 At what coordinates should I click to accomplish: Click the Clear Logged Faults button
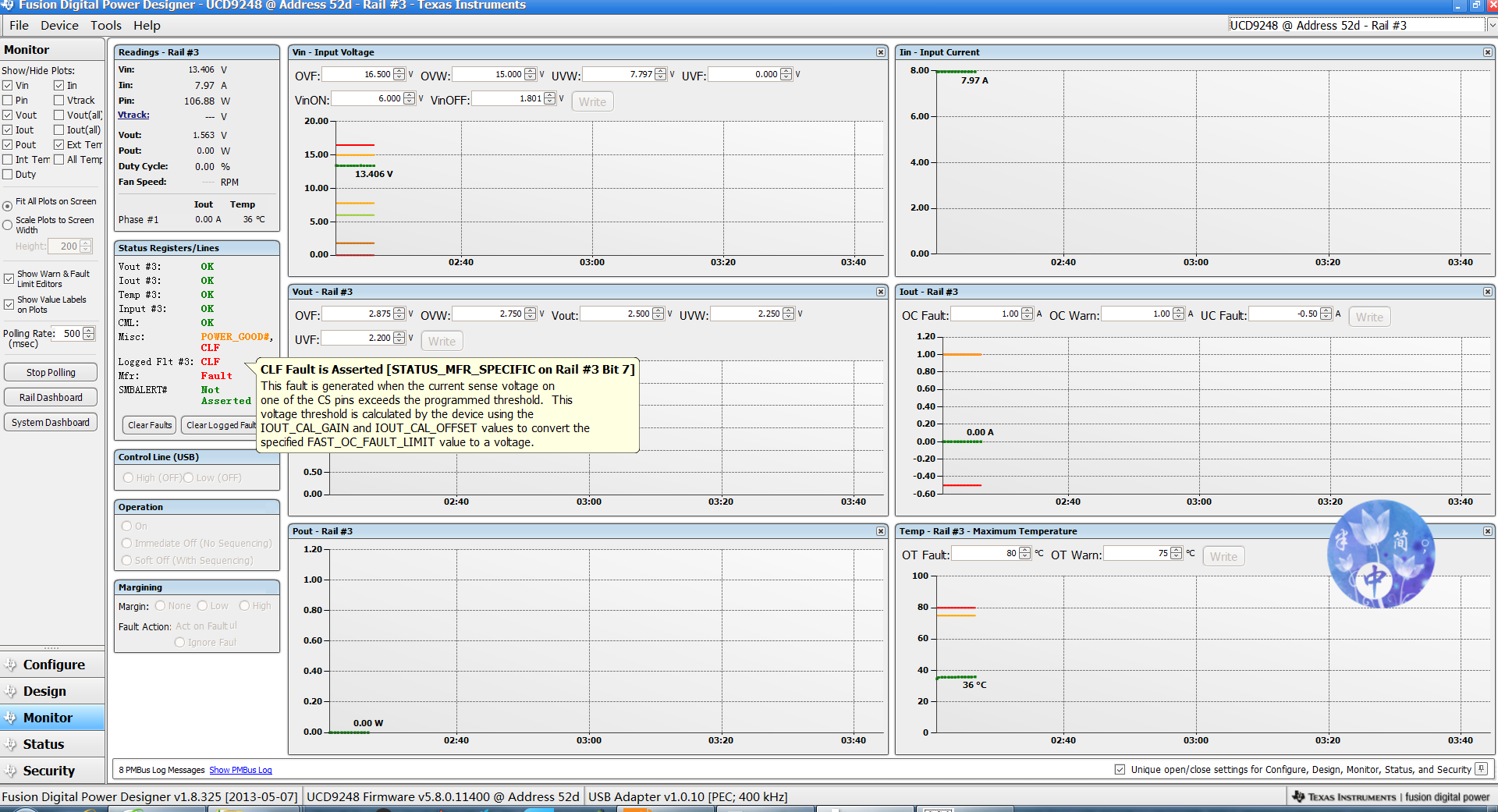pyautogui.click(x=219, y=425)
